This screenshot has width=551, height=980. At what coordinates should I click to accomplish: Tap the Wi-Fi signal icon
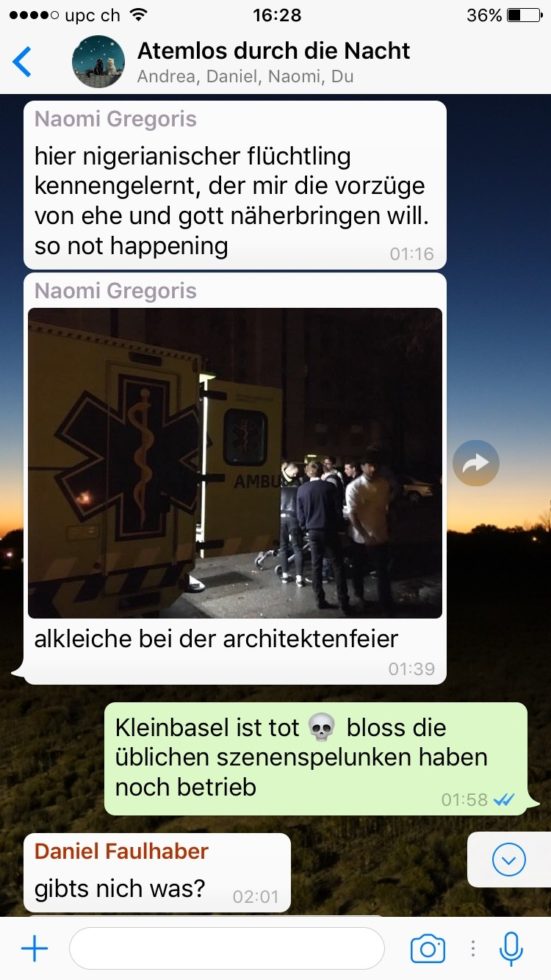[137, 15]
